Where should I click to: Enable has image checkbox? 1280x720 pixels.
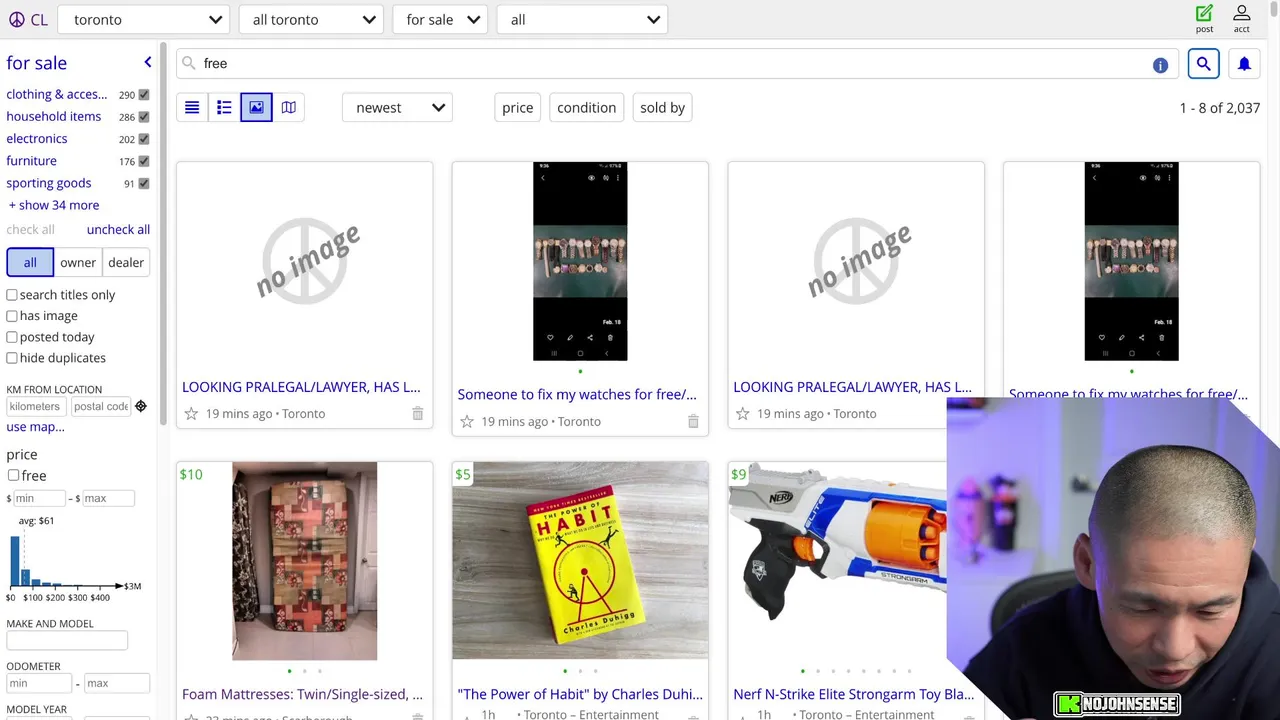click(x=12, y=316)
